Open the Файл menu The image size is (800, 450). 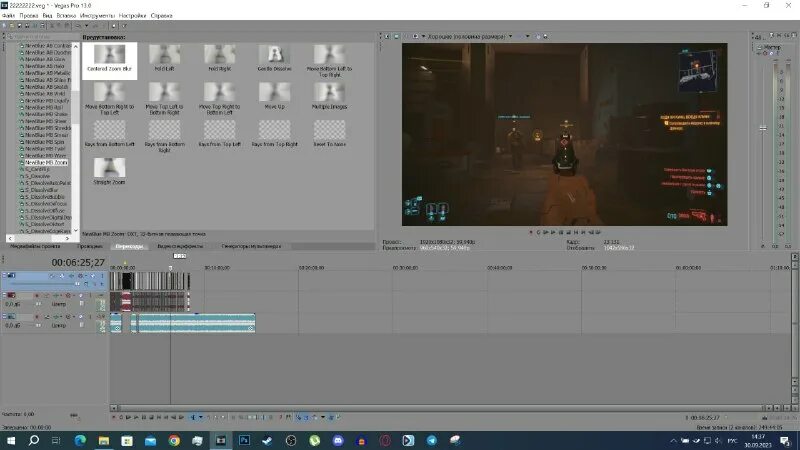(x=8, y=16)
